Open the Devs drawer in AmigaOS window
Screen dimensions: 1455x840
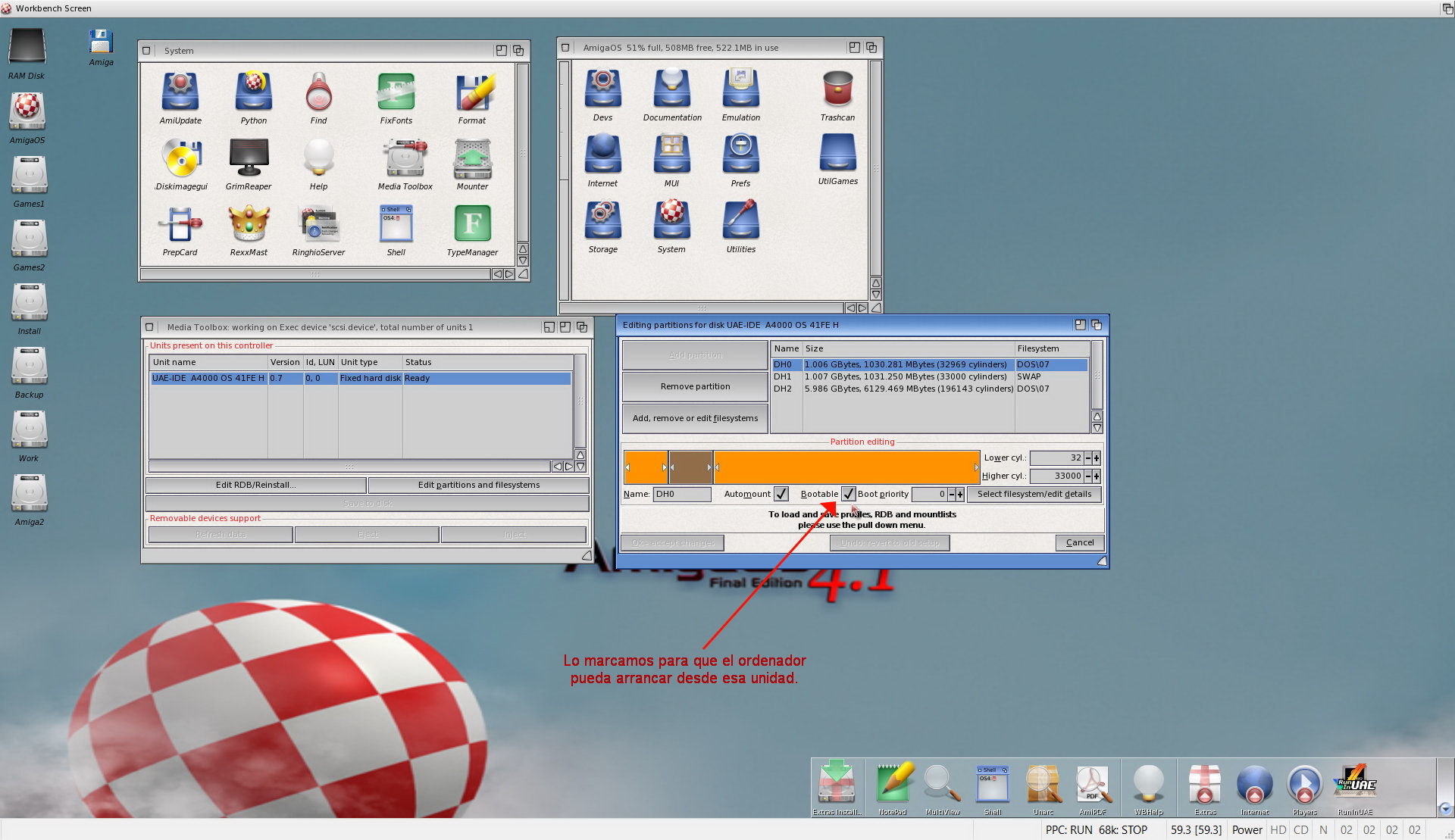point(602,89)
